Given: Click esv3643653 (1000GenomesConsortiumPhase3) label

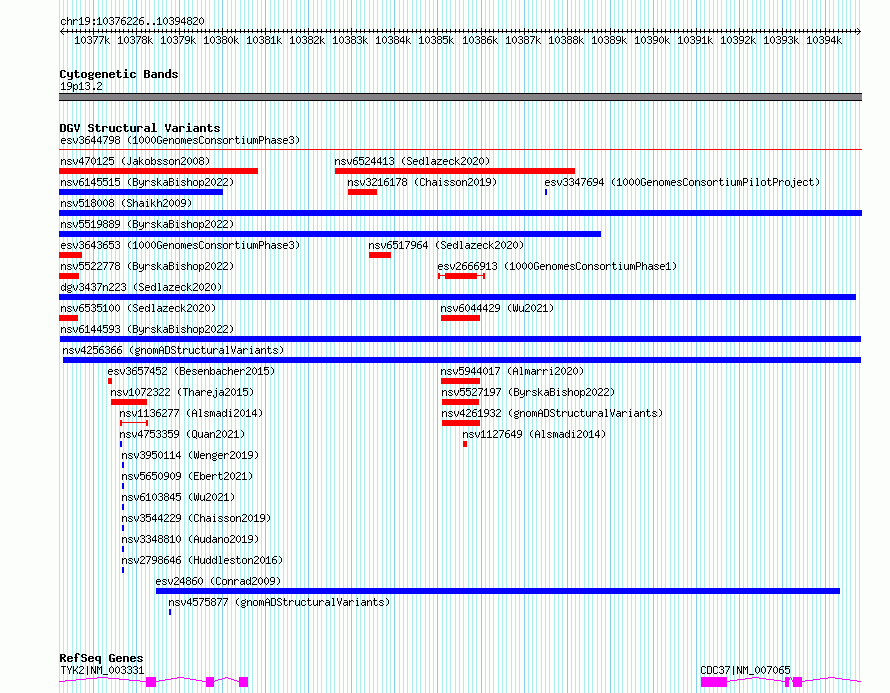Looking at the screenshot, I should (x=180, y=245).
